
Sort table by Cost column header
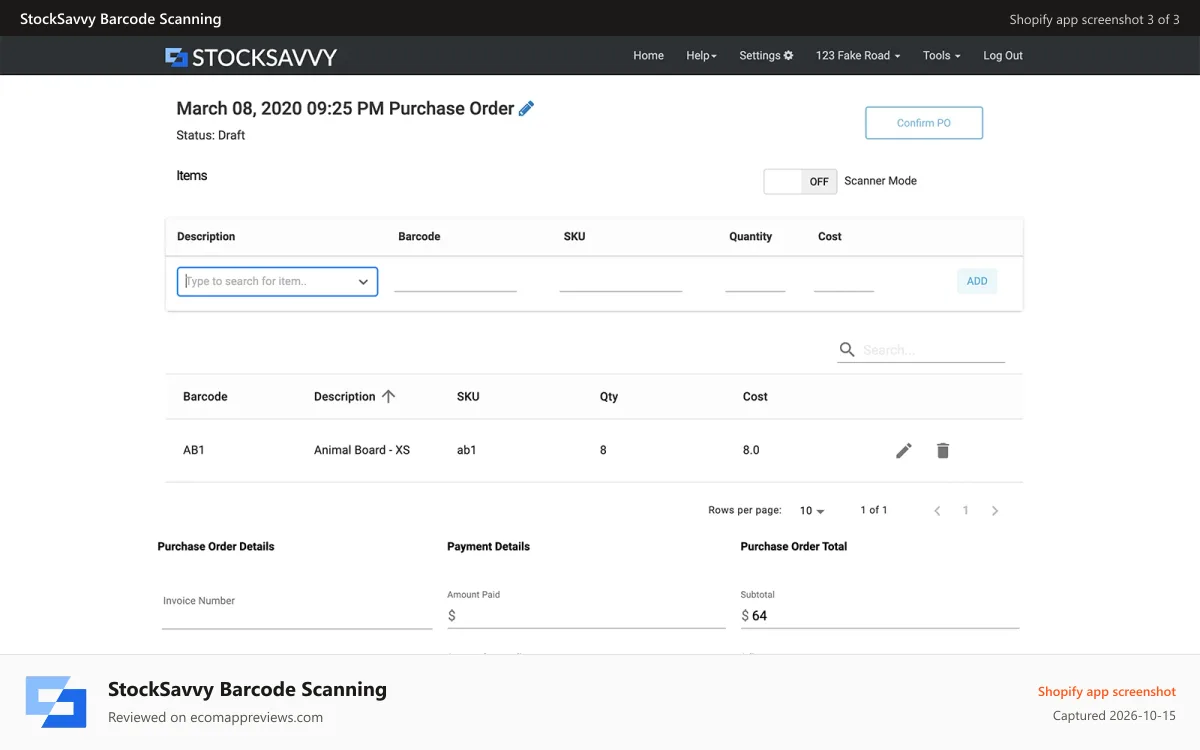tap(755, 397)
